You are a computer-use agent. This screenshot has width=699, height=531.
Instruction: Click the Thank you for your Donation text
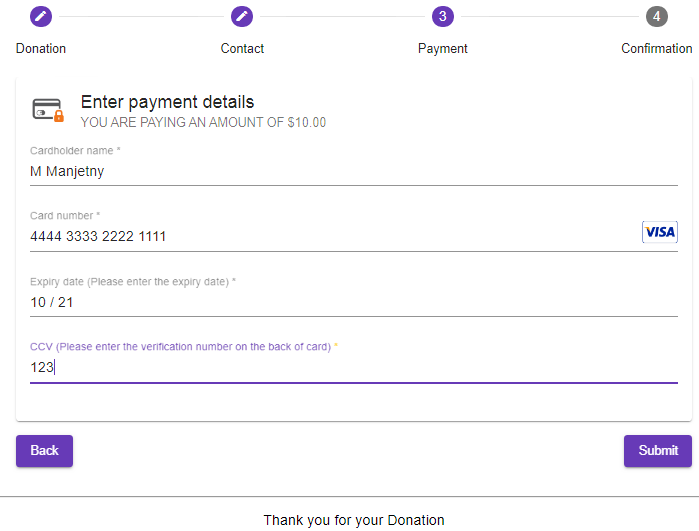[354, 520]
